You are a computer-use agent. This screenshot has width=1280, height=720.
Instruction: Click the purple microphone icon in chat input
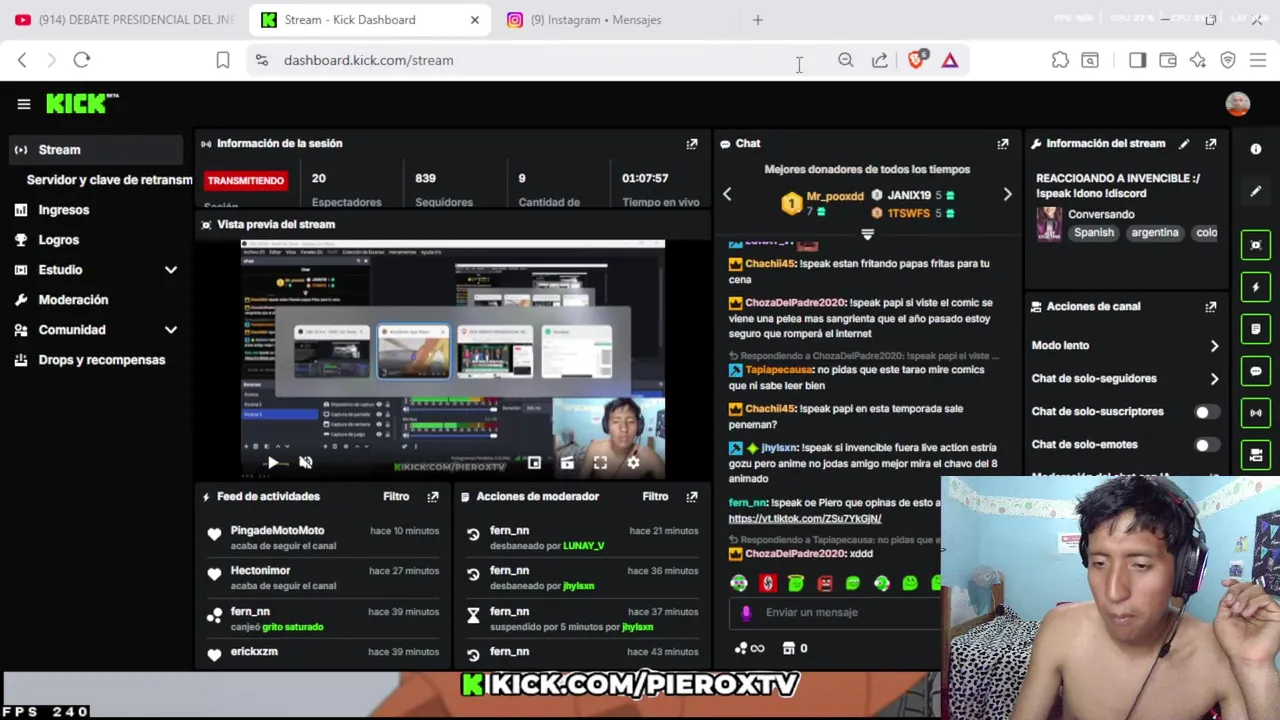click(x=746, y=613)
